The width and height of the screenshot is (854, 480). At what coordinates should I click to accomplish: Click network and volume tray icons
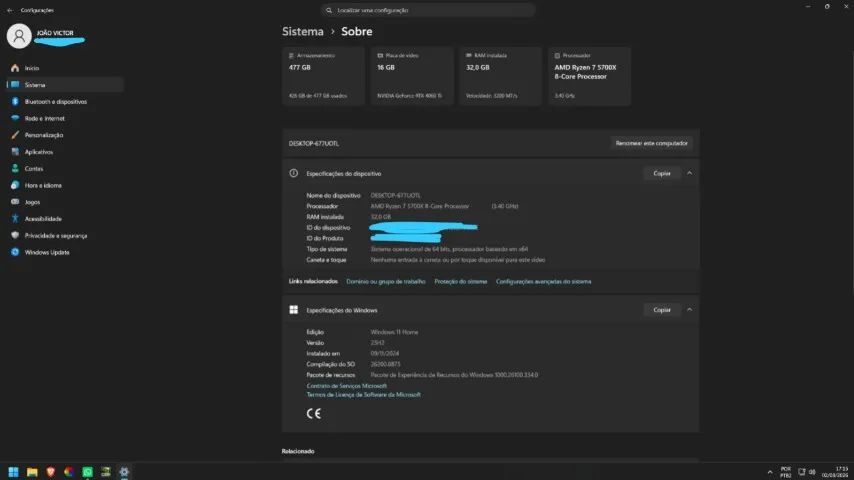tap(807, 472)
